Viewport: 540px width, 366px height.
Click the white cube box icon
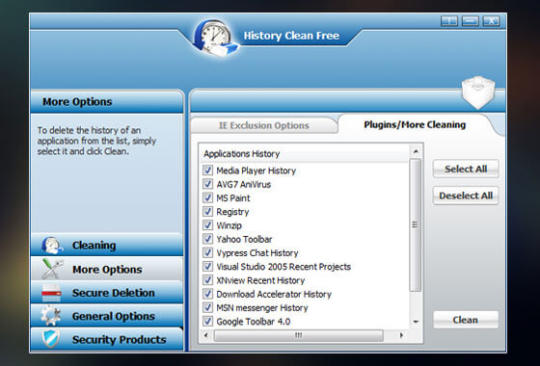478,92
